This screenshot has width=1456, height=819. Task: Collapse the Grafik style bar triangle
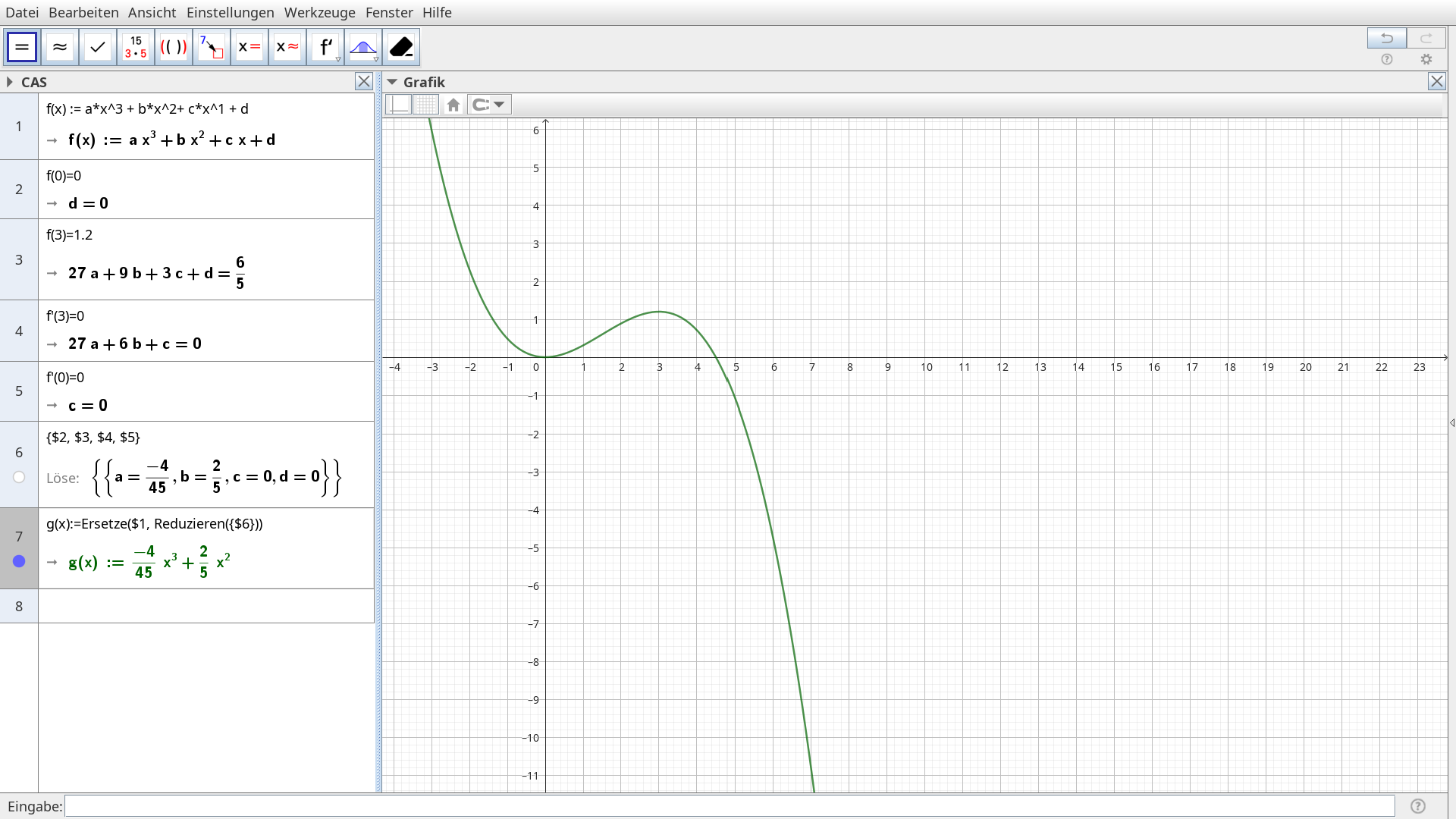point(392,82)
